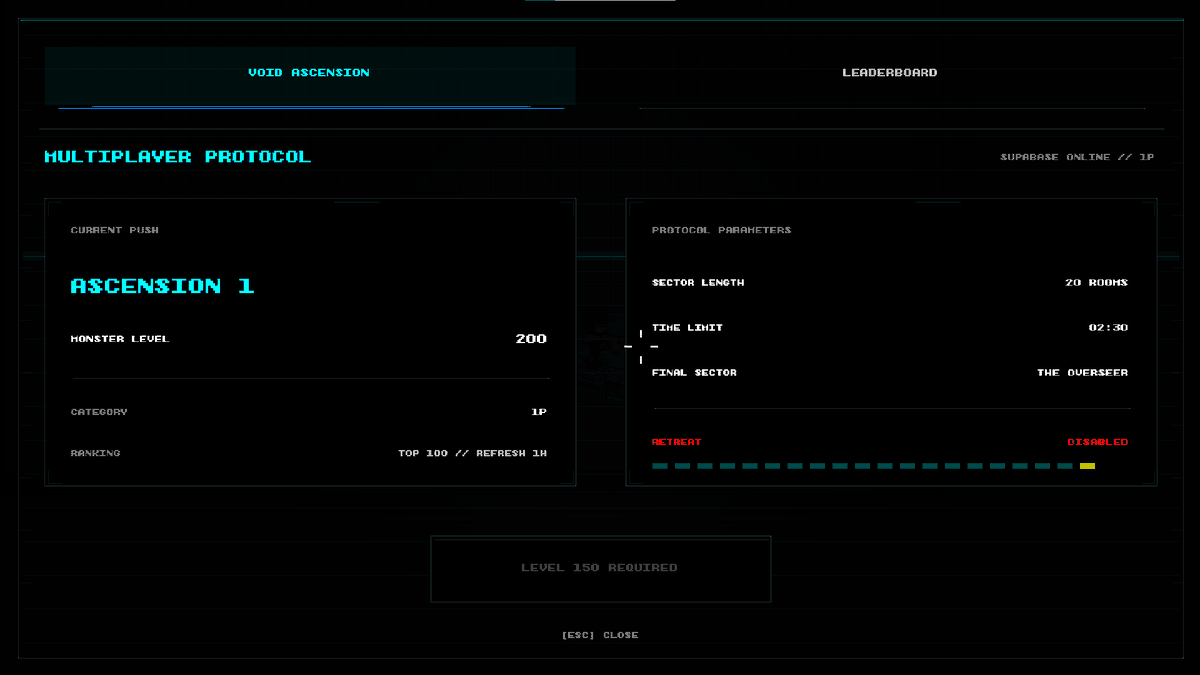Click the Final Sector label
Image resolution: width=1200 pixels, height=675 pixels.
point(694,373)
